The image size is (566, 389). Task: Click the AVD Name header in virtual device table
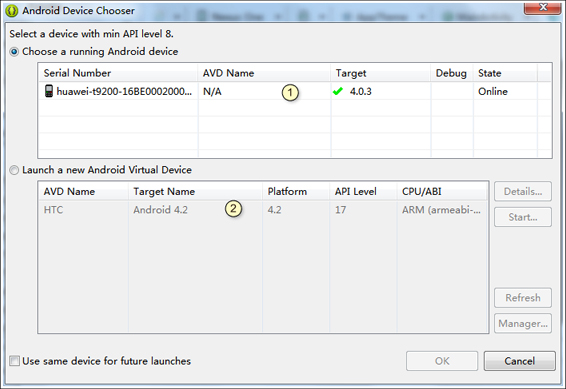83,191
